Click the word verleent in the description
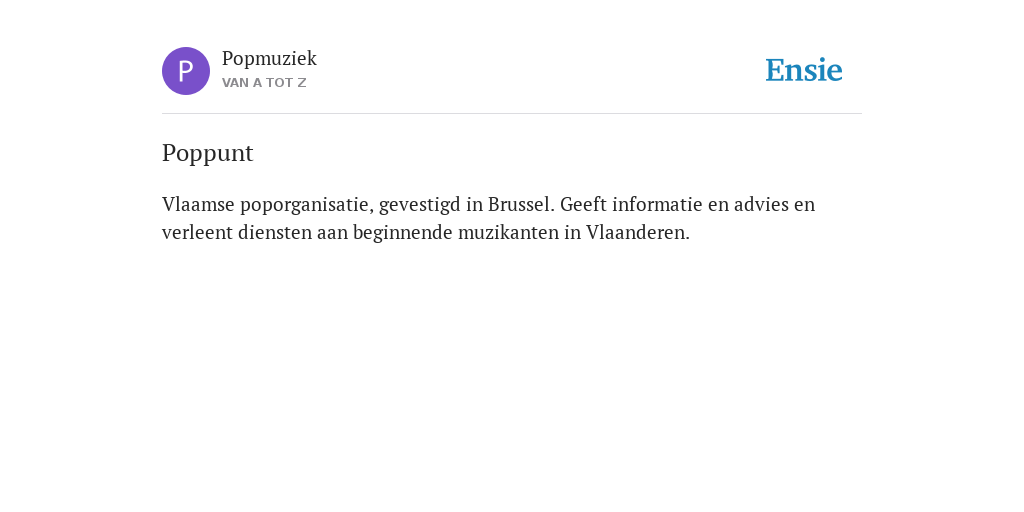The width and height of the screenshot is (1024, 512). click(x=197, y=232)
